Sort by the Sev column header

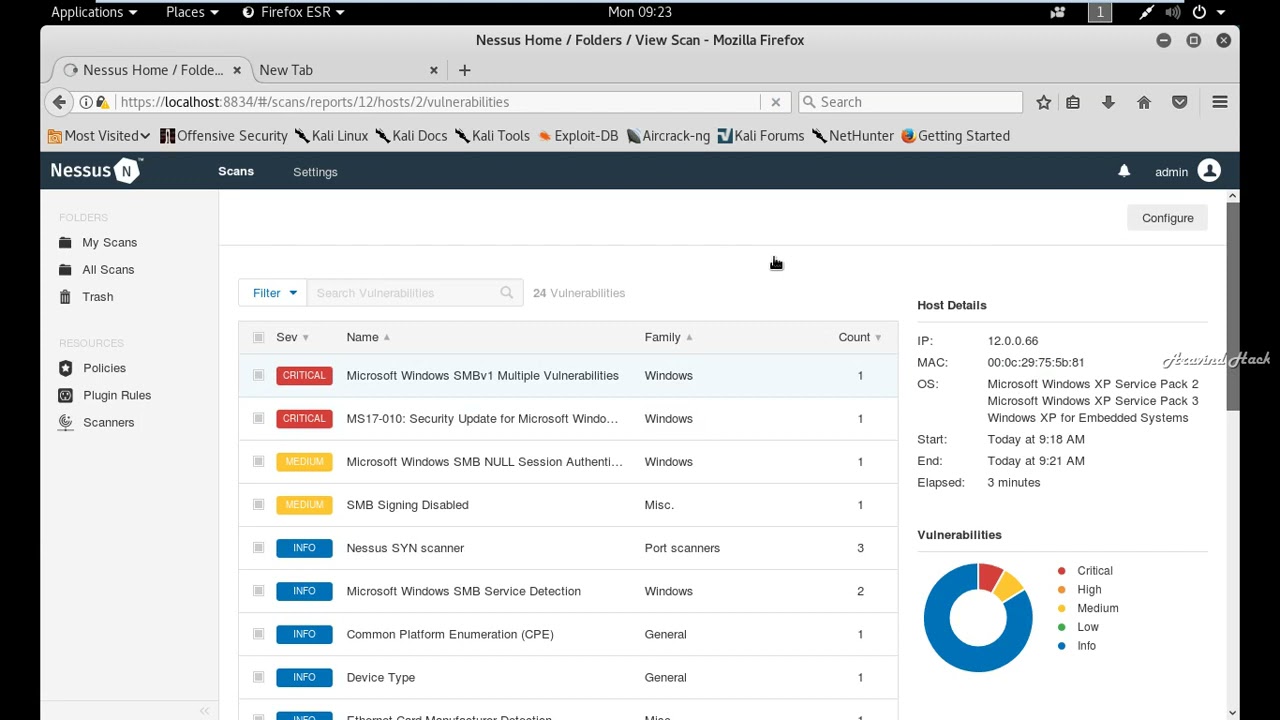(x=292, y=337)
